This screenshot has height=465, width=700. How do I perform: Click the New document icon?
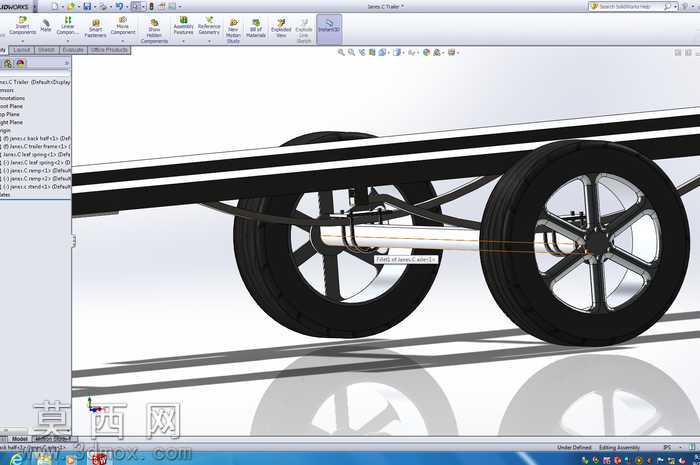coord(54,6)
